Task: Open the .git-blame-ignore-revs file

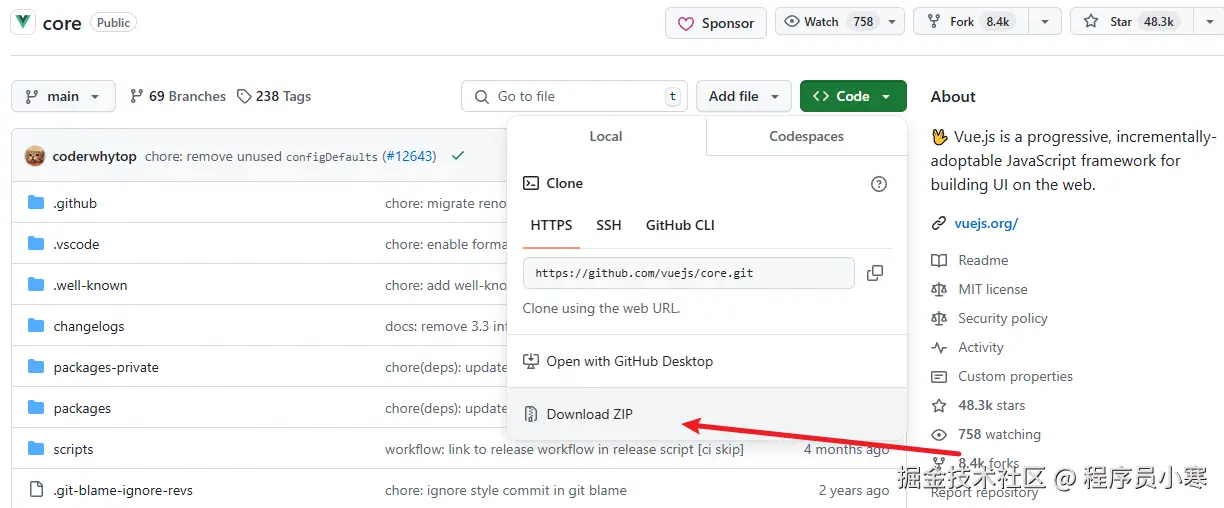Action: click(x=123, y=490)
